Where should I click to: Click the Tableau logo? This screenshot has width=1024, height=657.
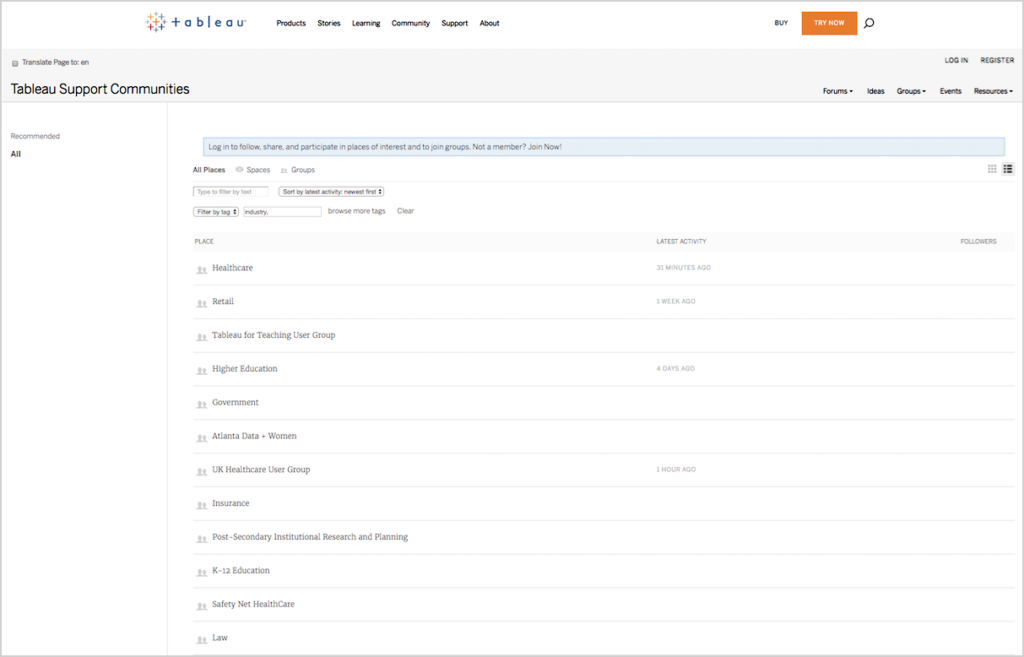pyautogui.click(x=196, y=22)
